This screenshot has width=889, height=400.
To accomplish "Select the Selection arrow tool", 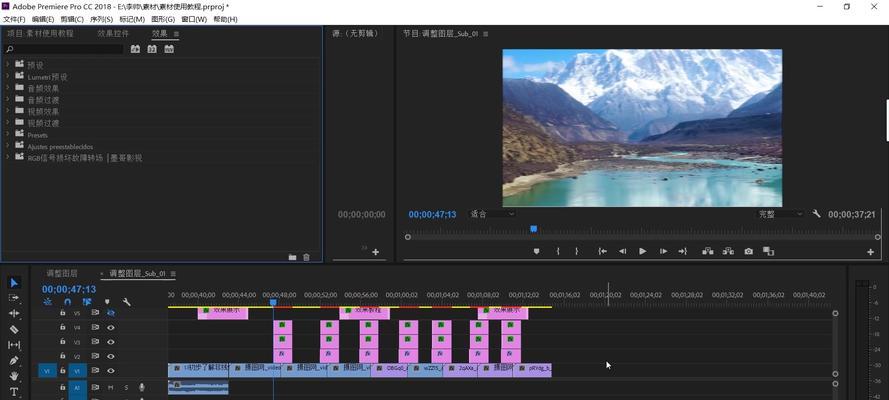I will click(14, 282).
